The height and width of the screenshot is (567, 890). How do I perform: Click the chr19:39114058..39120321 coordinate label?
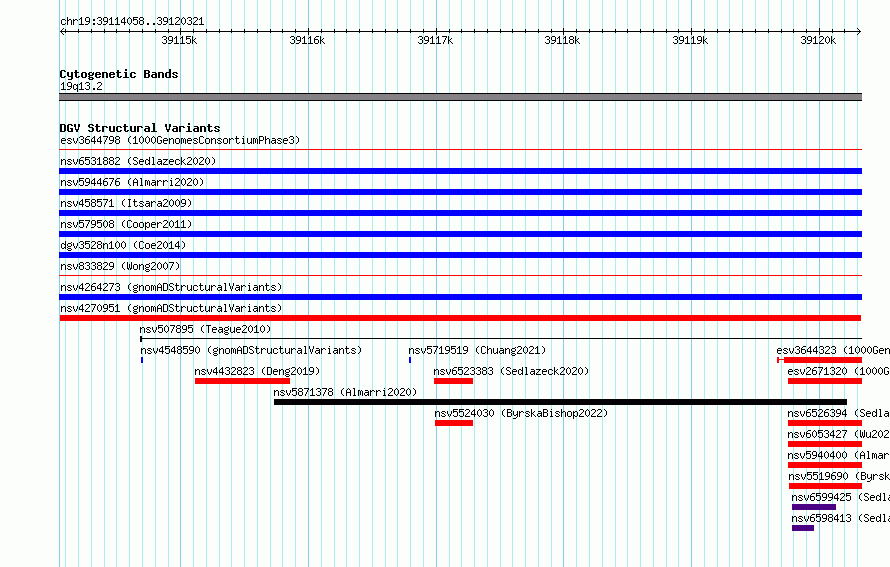pyautogui.click(x=132, y=21)
